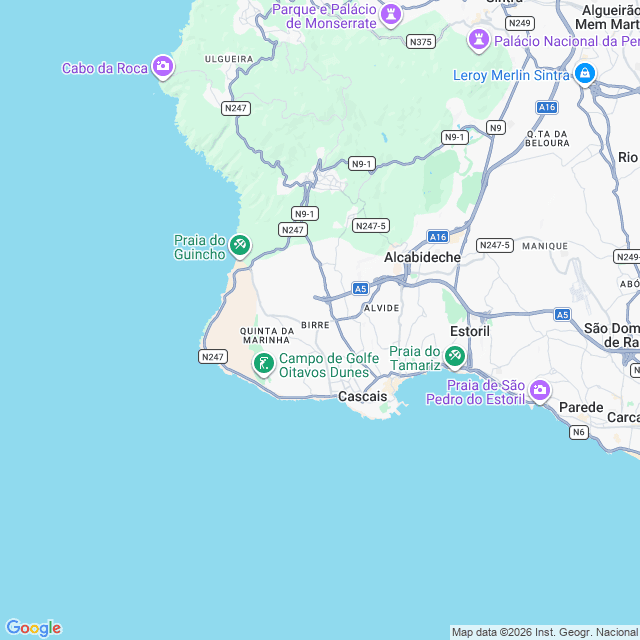Click the N9-1 shield in the green park area
Screen dimensions: 640x640
pos(362,164)
